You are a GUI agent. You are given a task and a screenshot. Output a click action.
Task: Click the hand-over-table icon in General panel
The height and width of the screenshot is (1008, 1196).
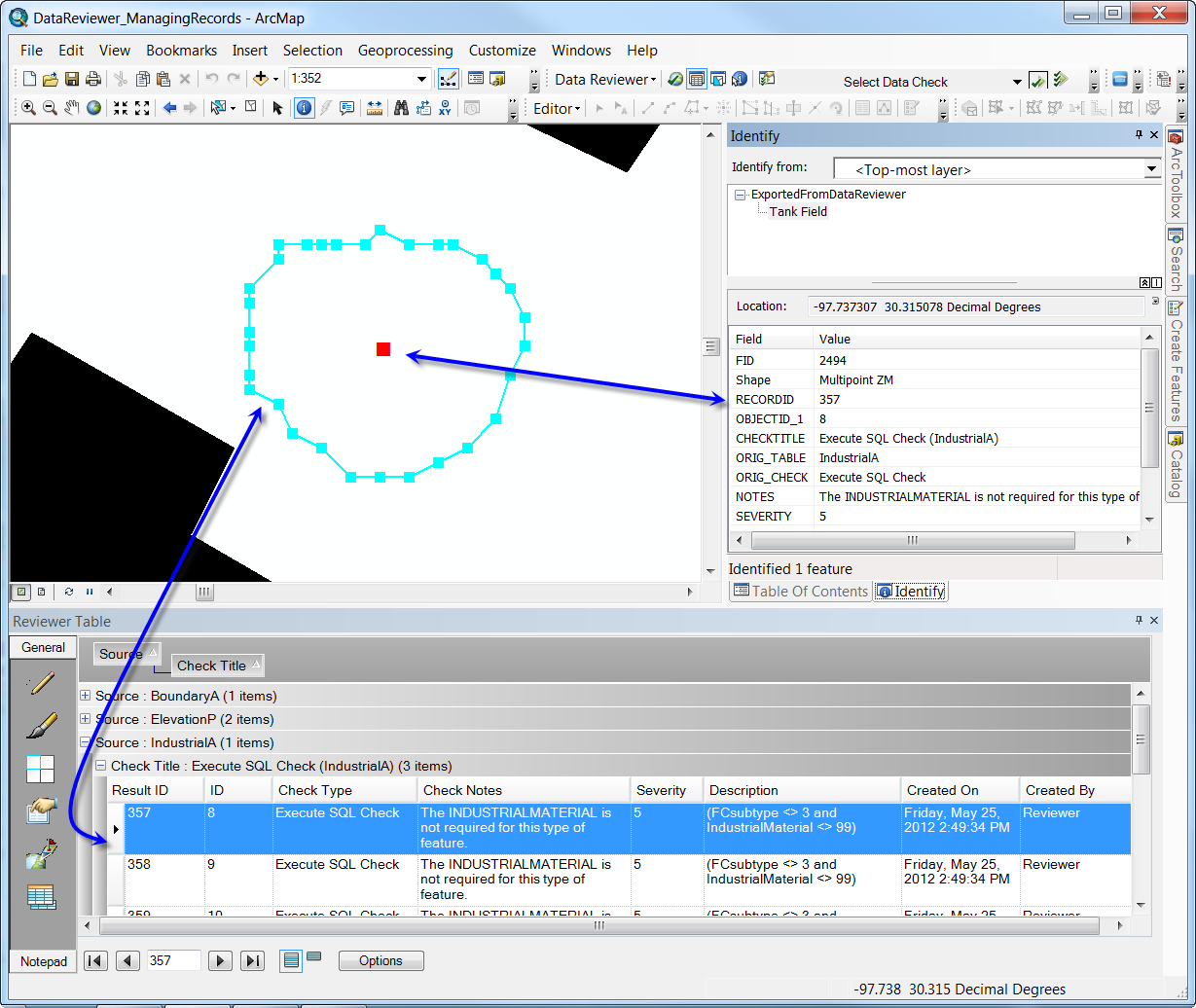pos(41,811)
